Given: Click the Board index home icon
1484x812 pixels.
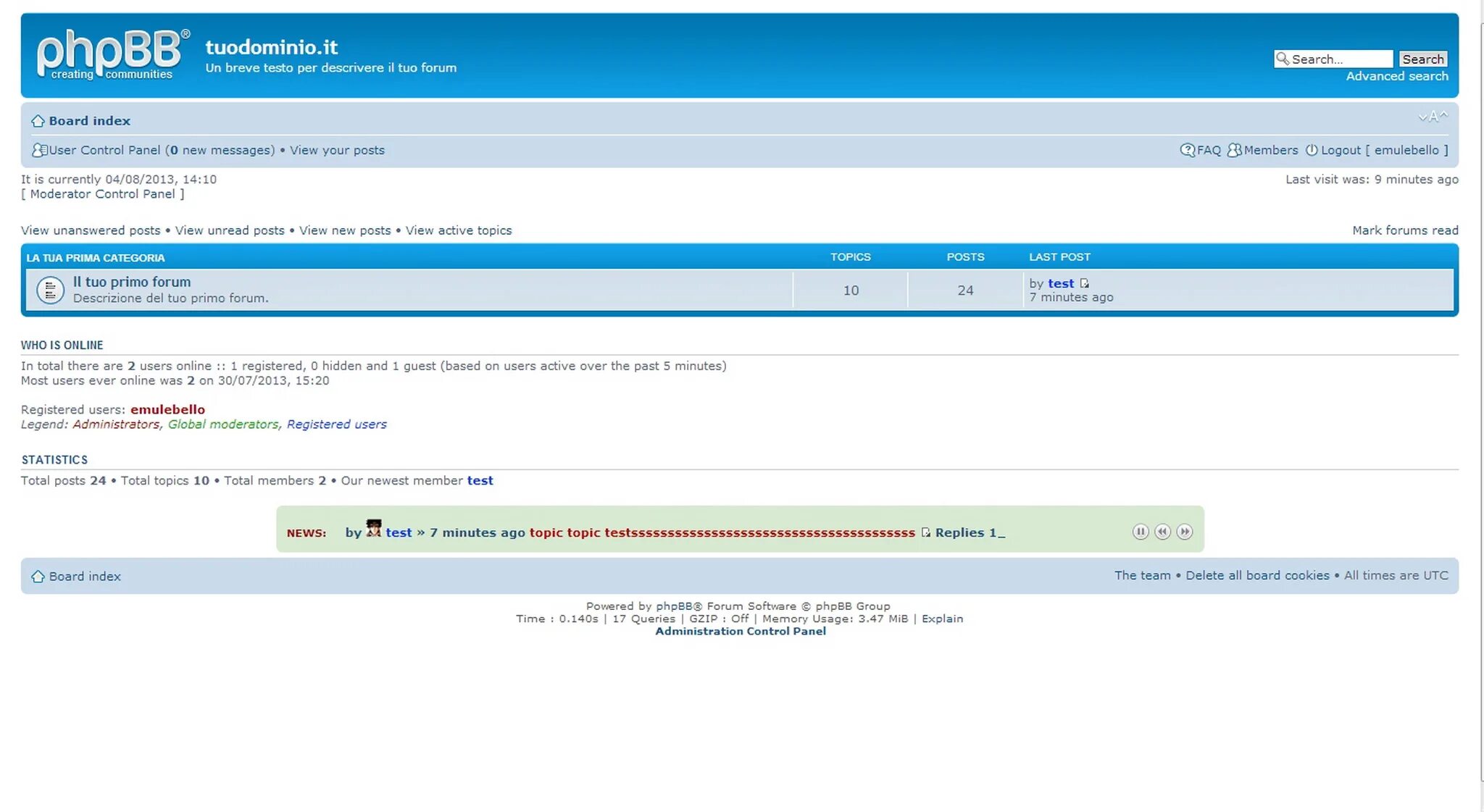Looking at the screenshot, I should 38,120.
